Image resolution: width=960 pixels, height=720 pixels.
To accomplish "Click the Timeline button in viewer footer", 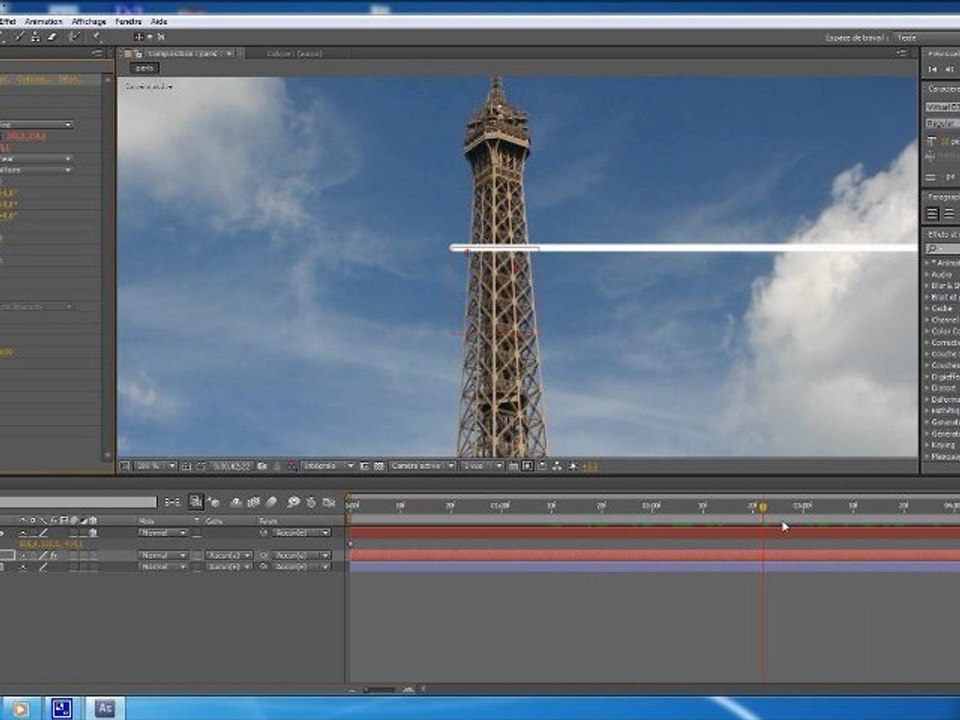I will [542, 466].
